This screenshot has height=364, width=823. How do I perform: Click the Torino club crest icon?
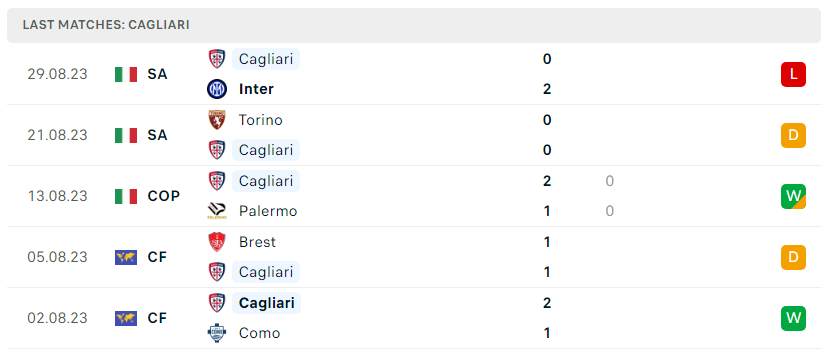coord(217,120)
